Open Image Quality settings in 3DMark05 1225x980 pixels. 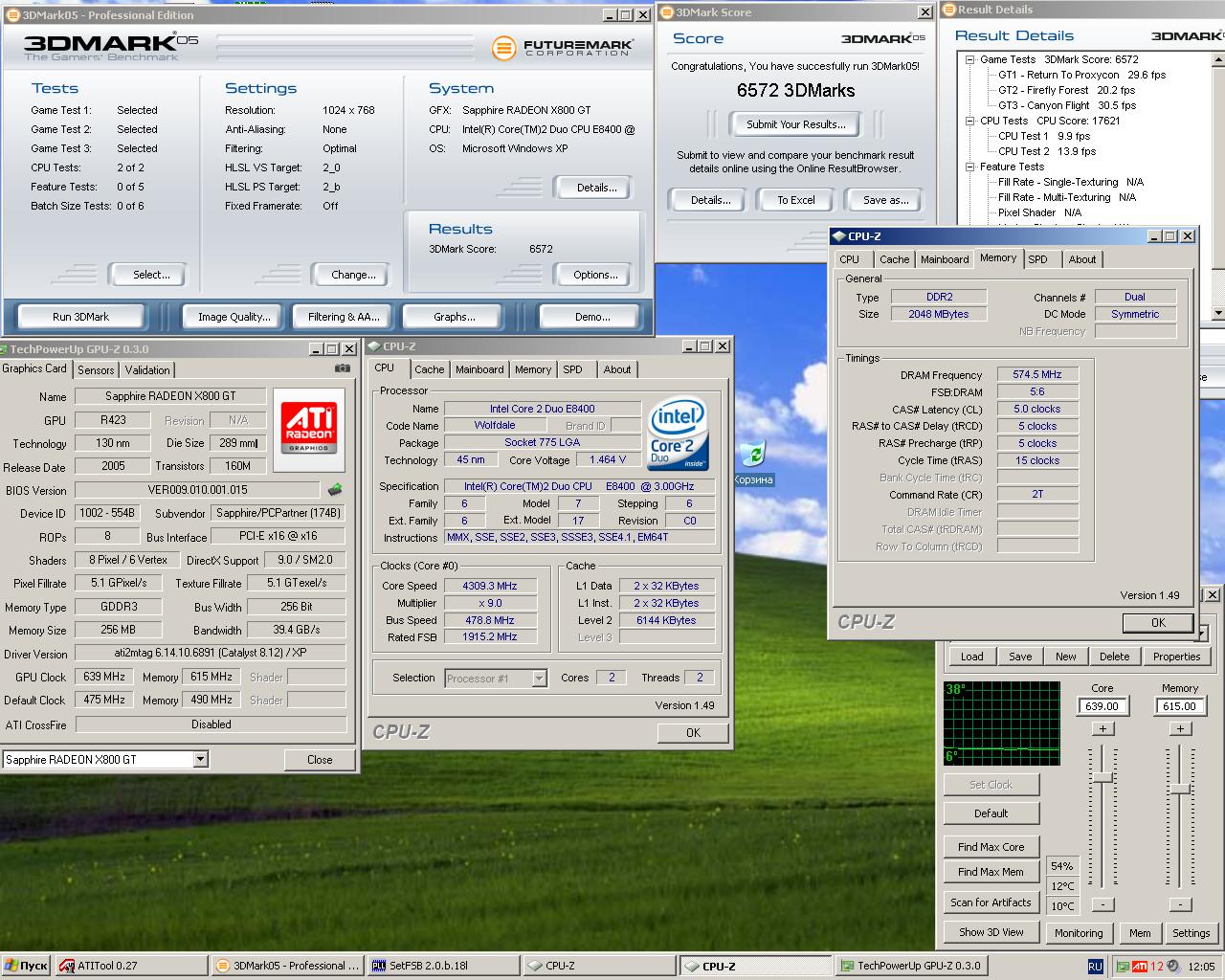click(x=234, y=317)
